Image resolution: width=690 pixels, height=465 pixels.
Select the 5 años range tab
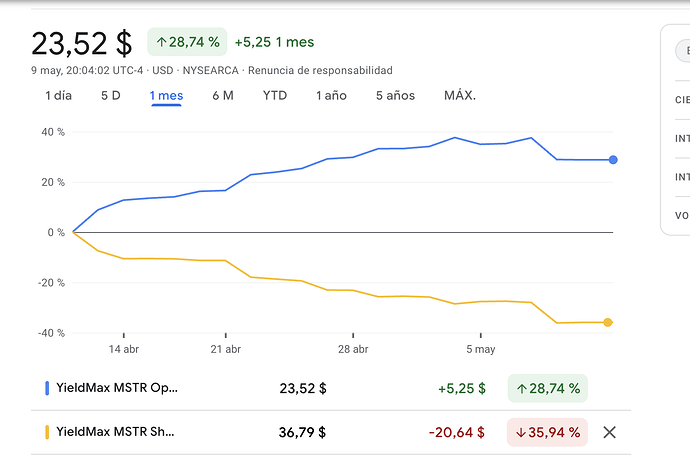pos(395,95)
